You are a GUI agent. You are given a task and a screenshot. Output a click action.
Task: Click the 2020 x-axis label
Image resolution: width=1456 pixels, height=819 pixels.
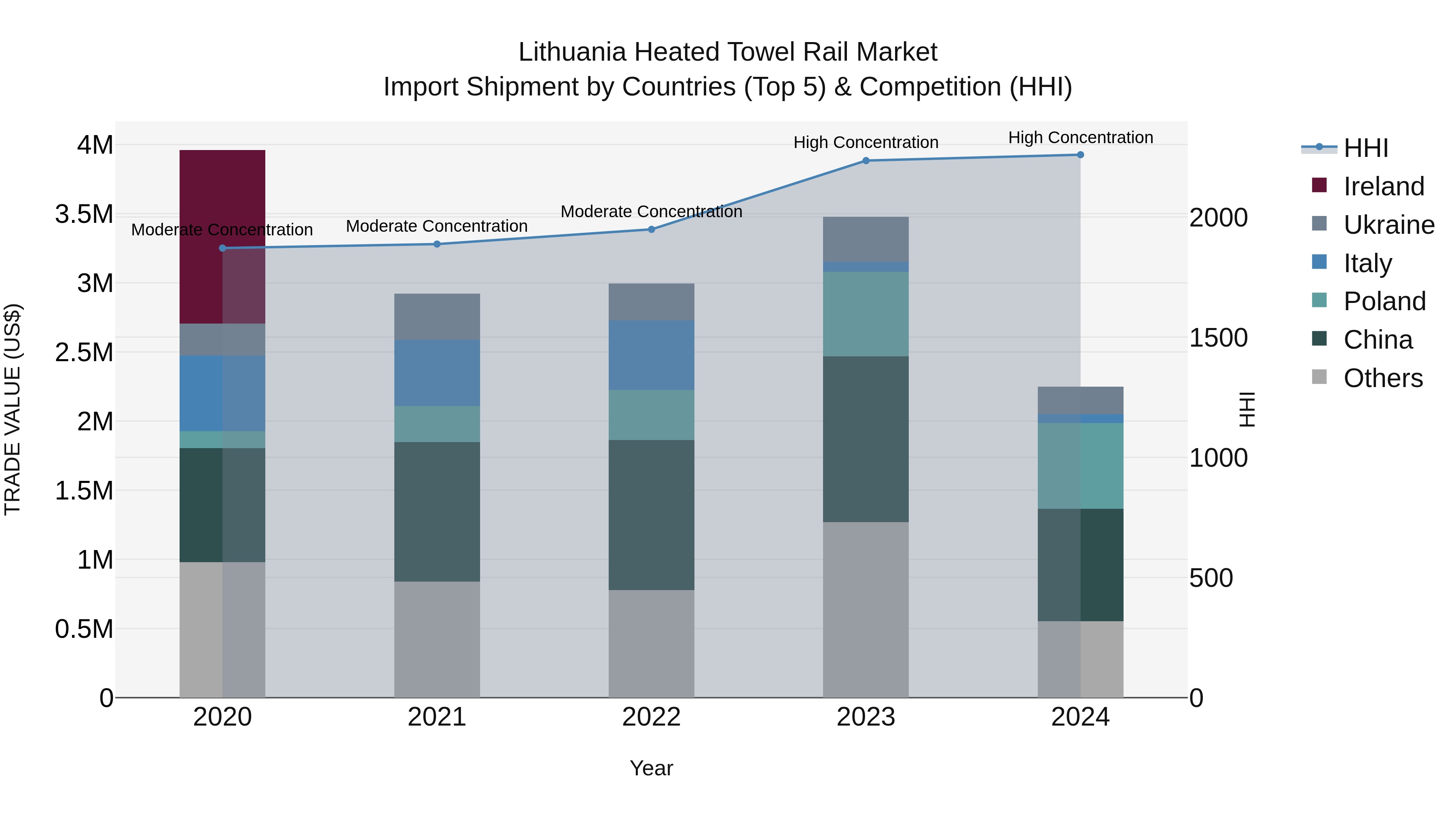coord(222,717)
